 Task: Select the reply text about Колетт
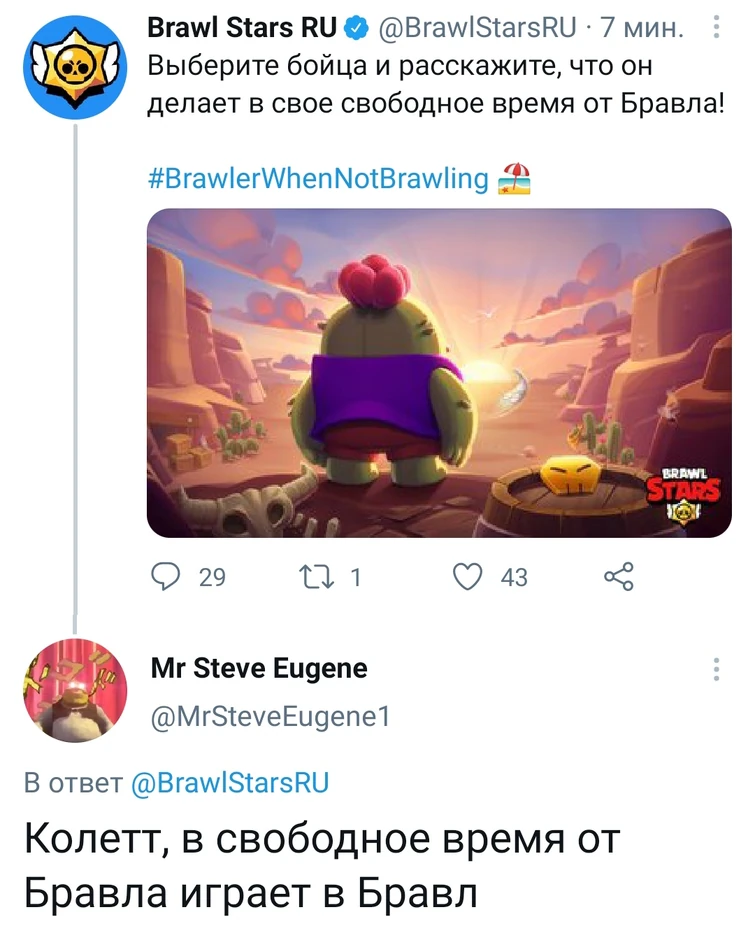[322, 866]
